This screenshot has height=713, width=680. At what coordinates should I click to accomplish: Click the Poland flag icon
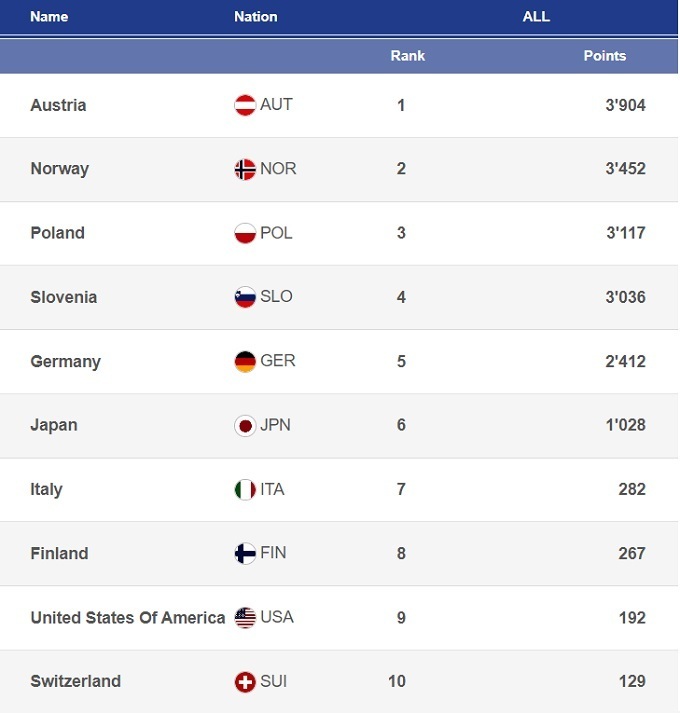coord(245,233)
